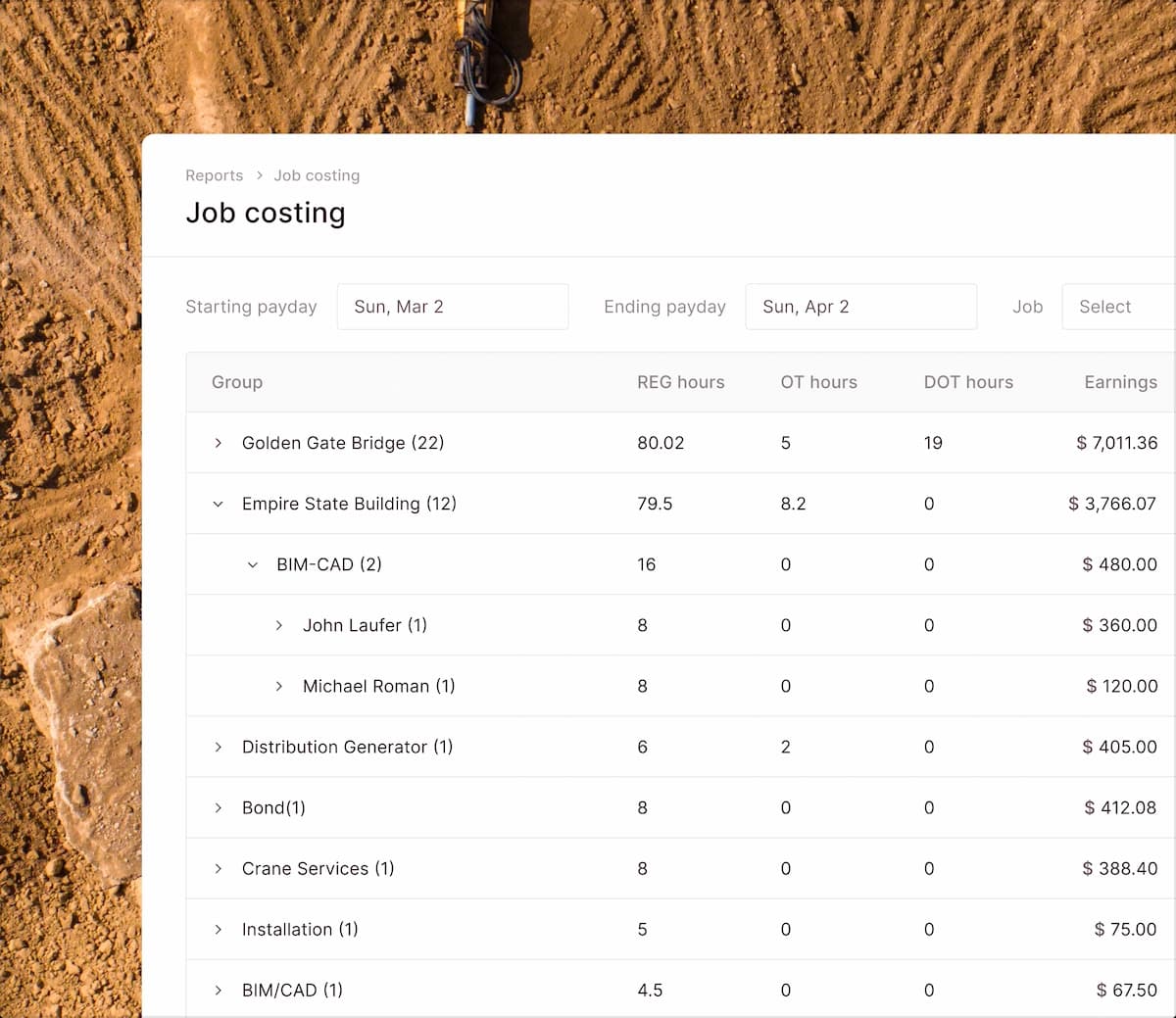1176x1018 pixels.
Task: Sort by DOT hours column header
Action: 968,382
